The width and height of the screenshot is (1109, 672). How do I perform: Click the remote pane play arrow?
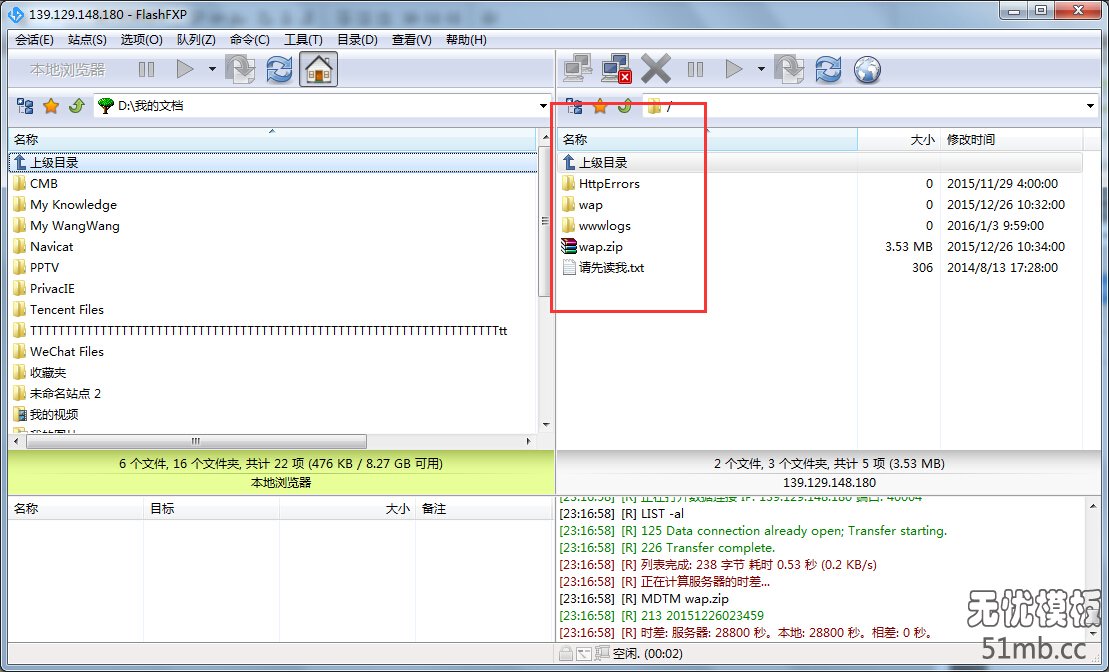(x=734, y=69)
